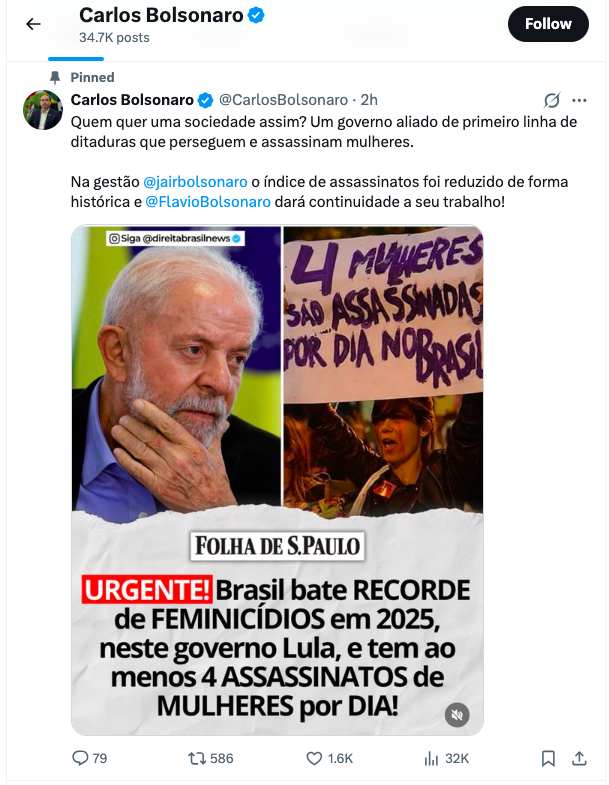This screenshot has width=609, height=785.
Task: Repost the post with 586 reposts
Action: click(x=211, y=758)
